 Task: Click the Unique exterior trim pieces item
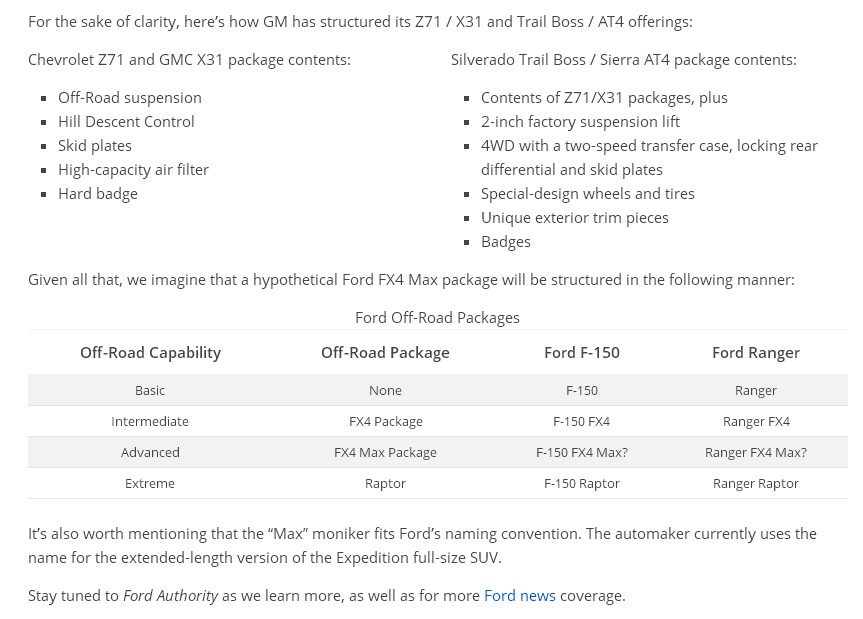[575, 218]
